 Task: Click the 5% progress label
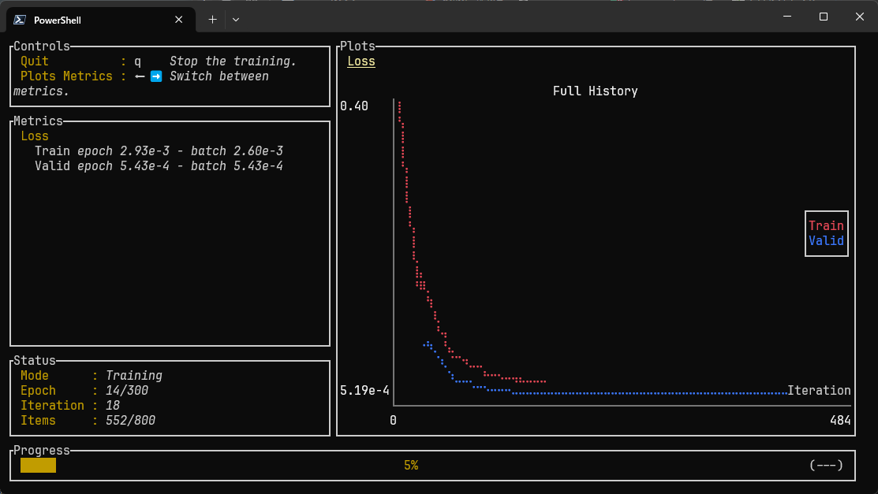click(411, 465)
